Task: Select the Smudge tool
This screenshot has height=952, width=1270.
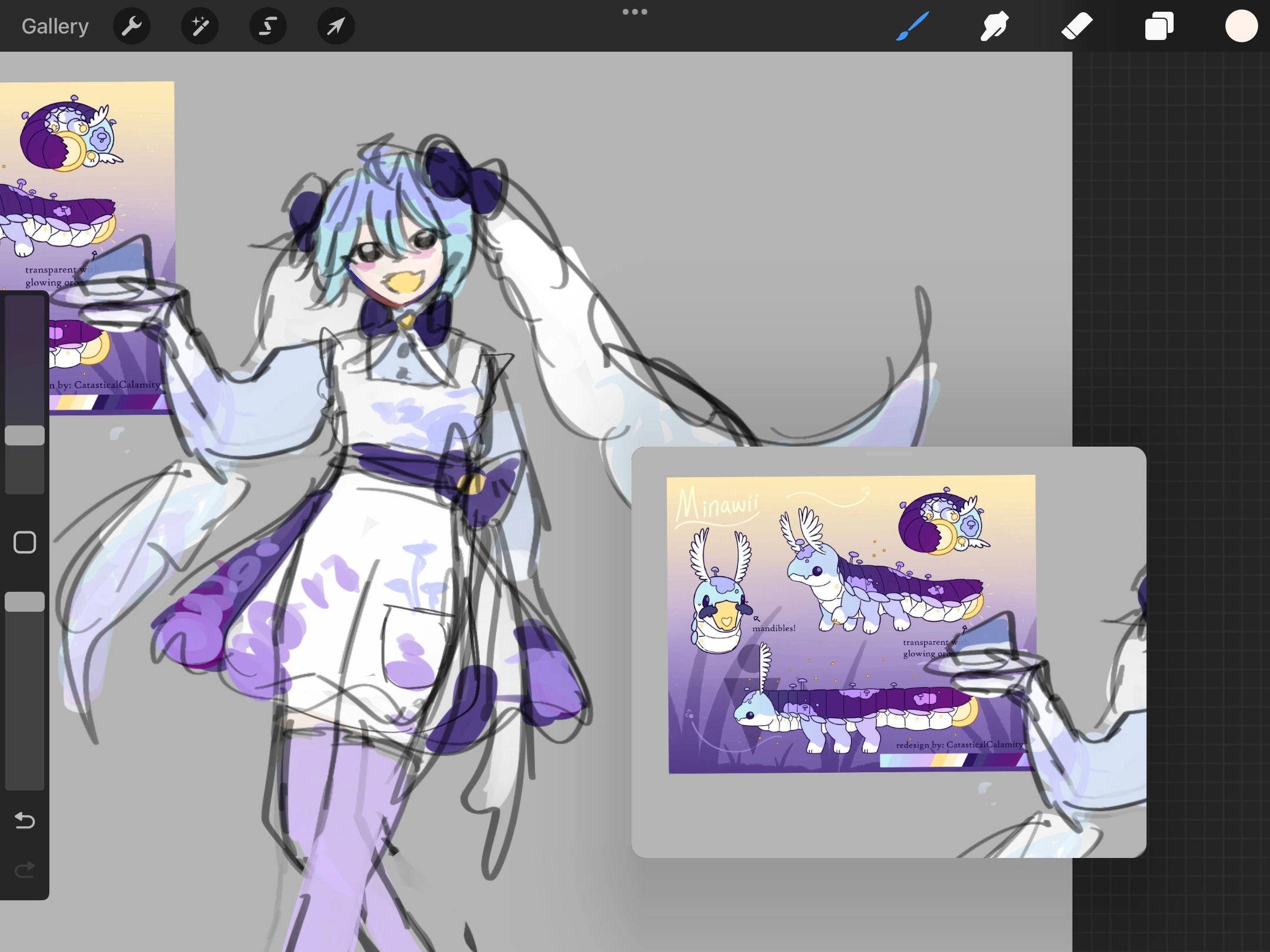Action: coord(994,26)
